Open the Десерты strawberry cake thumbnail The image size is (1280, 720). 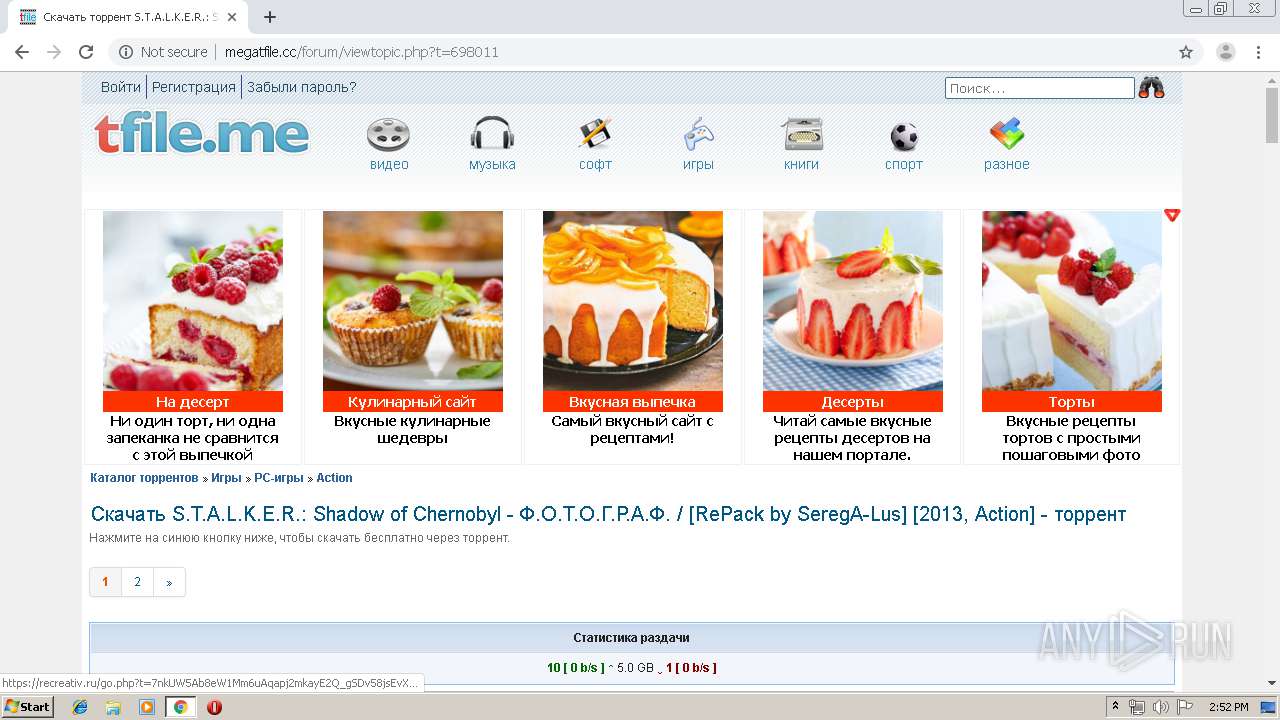pyautogui.click(x=853, y=301)
